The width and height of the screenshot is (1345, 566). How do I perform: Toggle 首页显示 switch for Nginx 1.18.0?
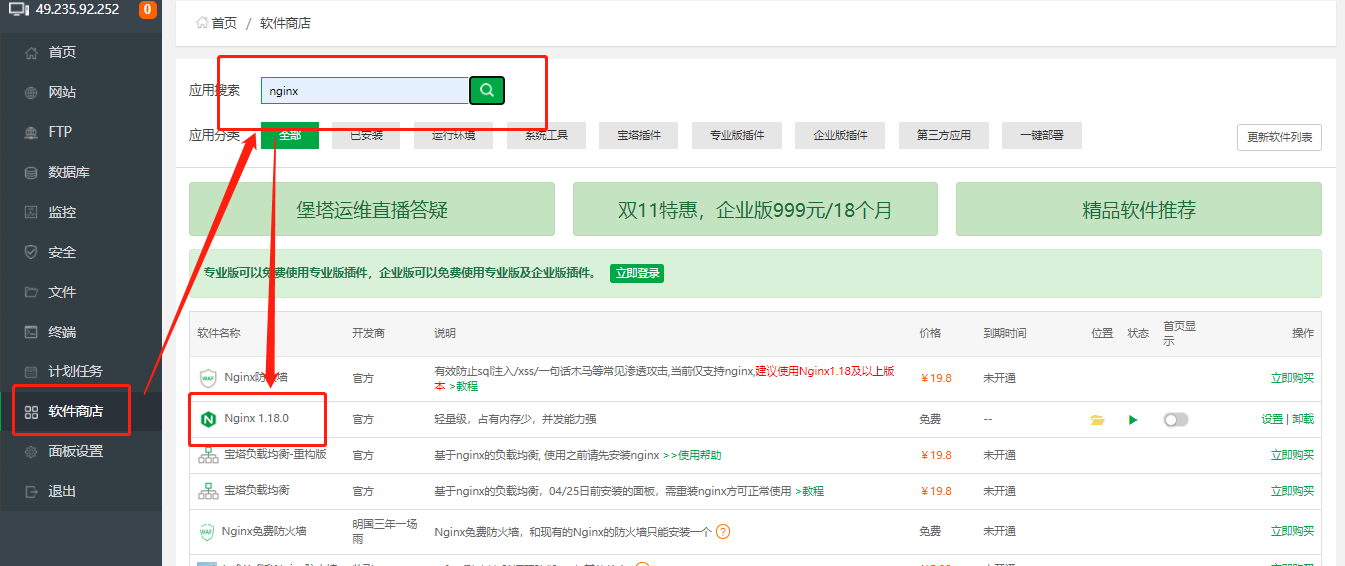pos(1176,420)
